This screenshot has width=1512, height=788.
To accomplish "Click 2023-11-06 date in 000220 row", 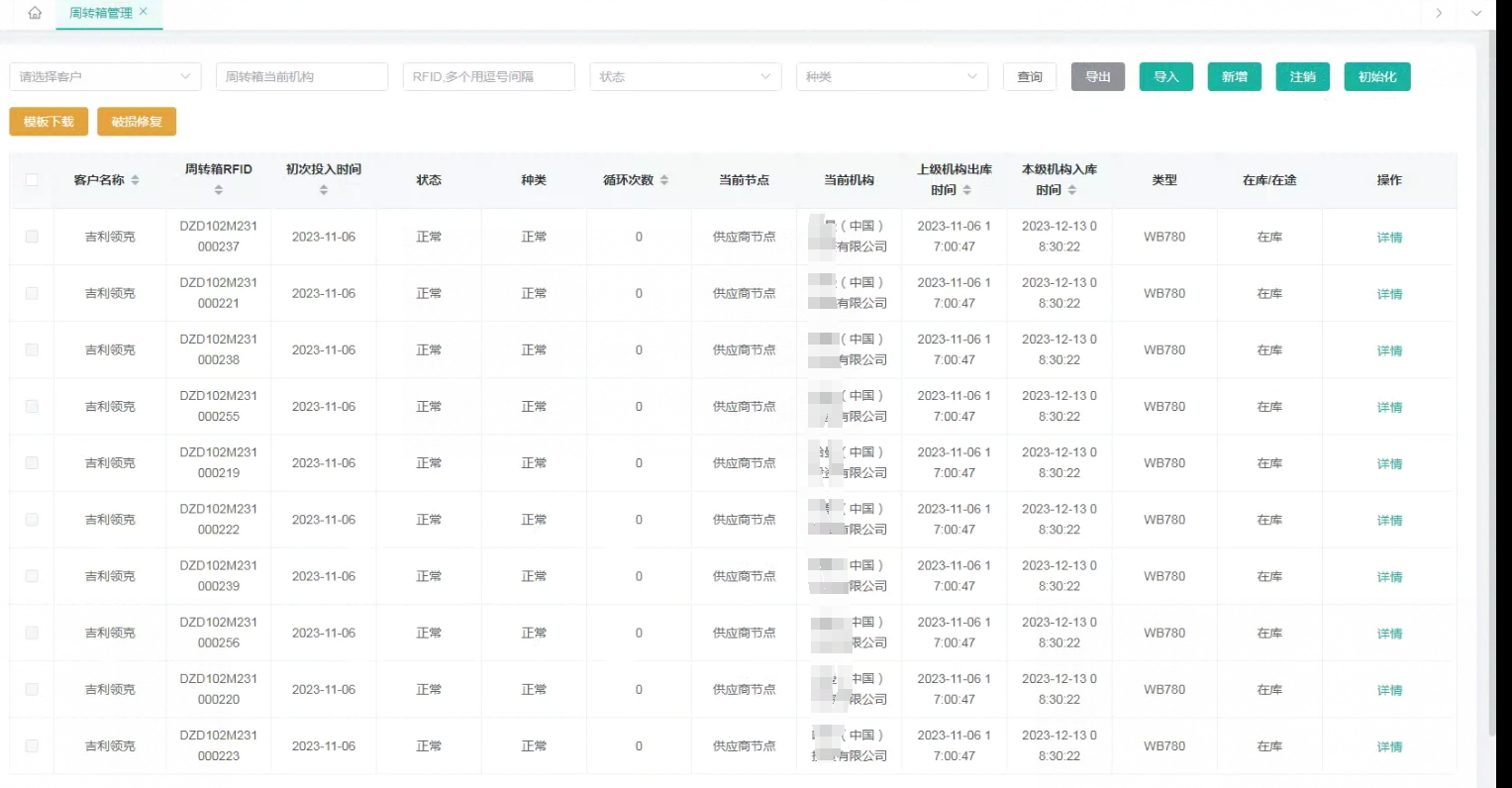I will (324, 688).
